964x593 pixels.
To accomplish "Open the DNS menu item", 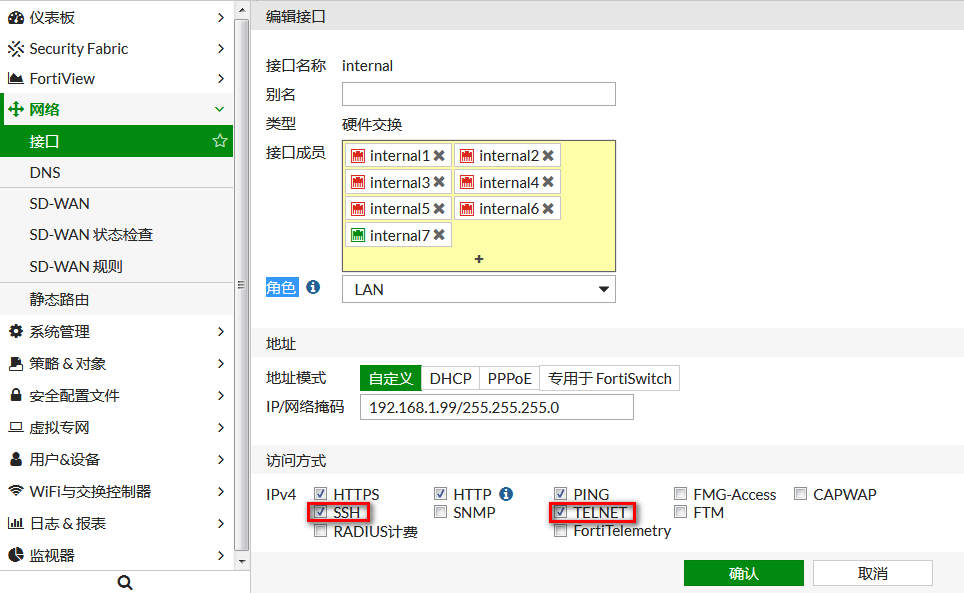I will coord(46,173).
